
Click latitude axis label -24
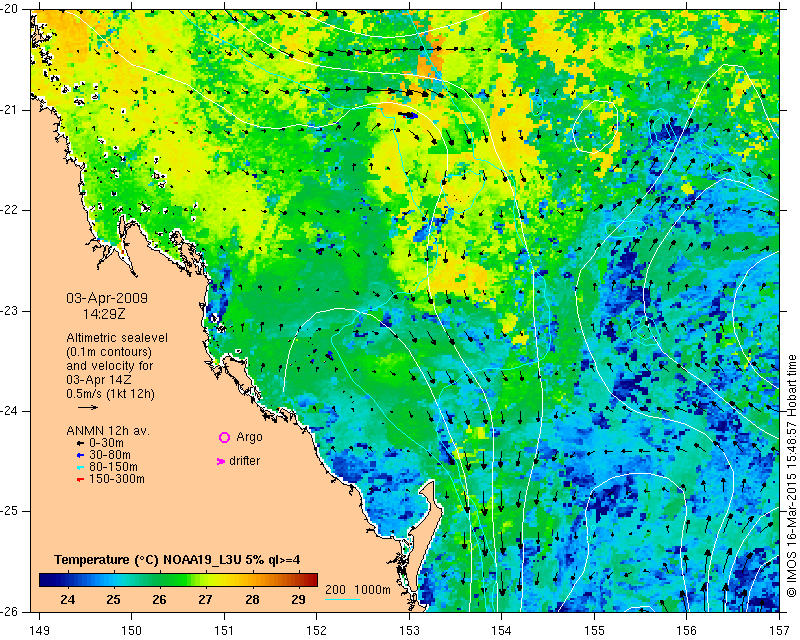click(x=9, y=411)
